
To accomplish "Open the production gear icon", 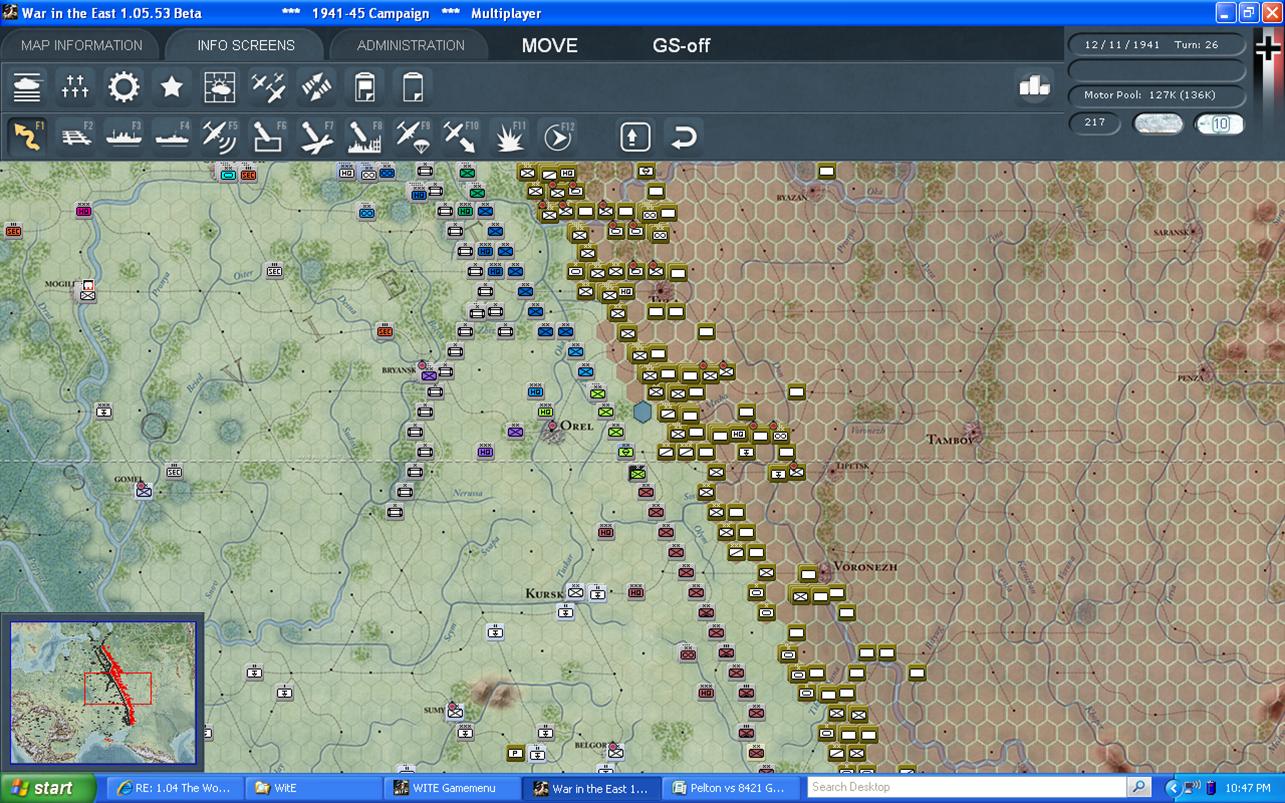I will point(124,87).
